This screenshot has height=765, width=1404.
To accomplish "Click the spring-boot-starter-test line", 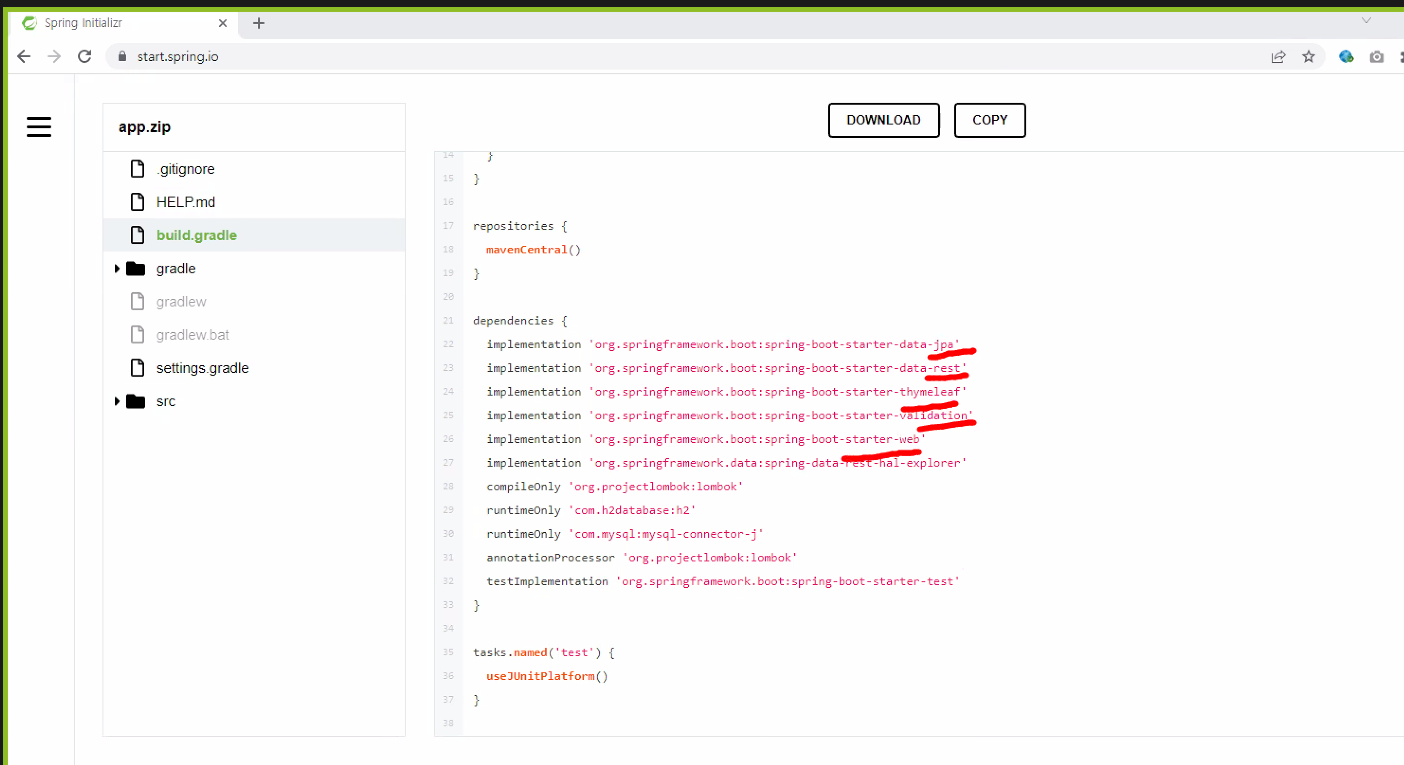I will tap(723, 581).
